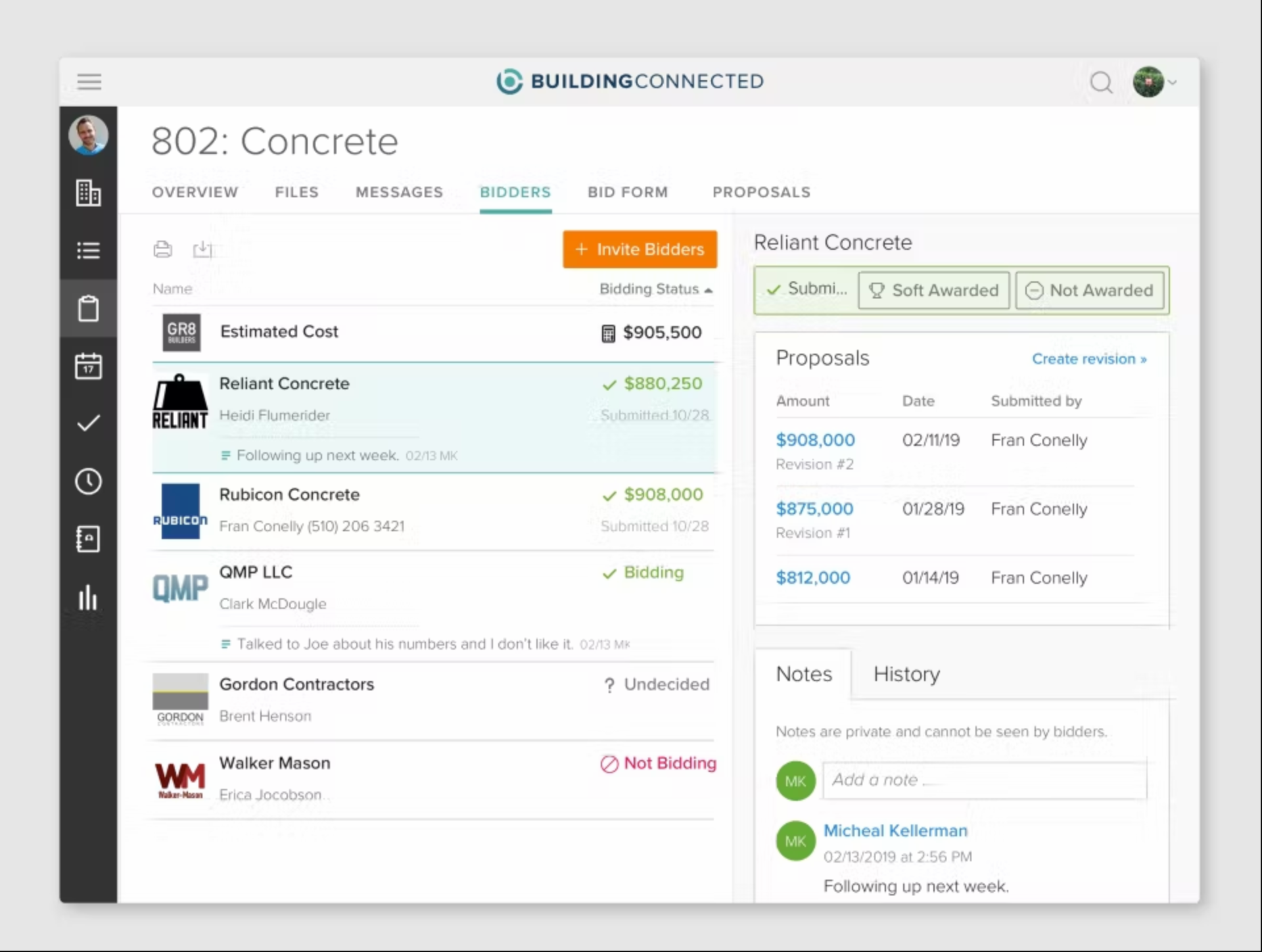This screenshot has width=1262, height=952.
Task: Switch to the History tab
Action: click(x=906, y=674)
